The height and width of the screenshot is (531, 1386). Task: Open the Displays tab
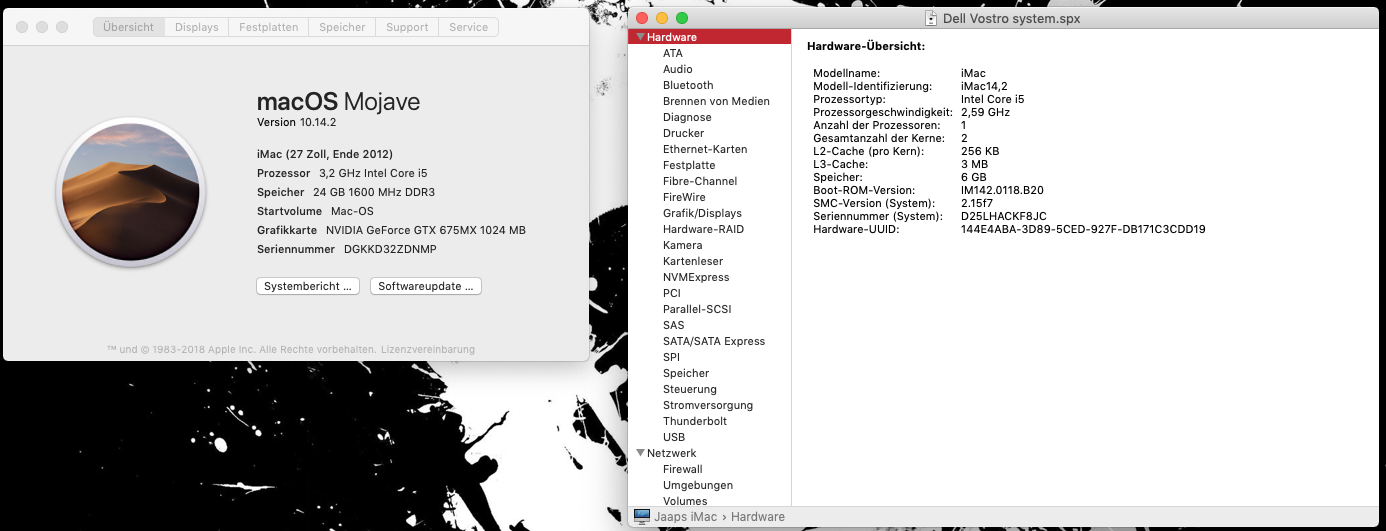(x=196, y=27)
